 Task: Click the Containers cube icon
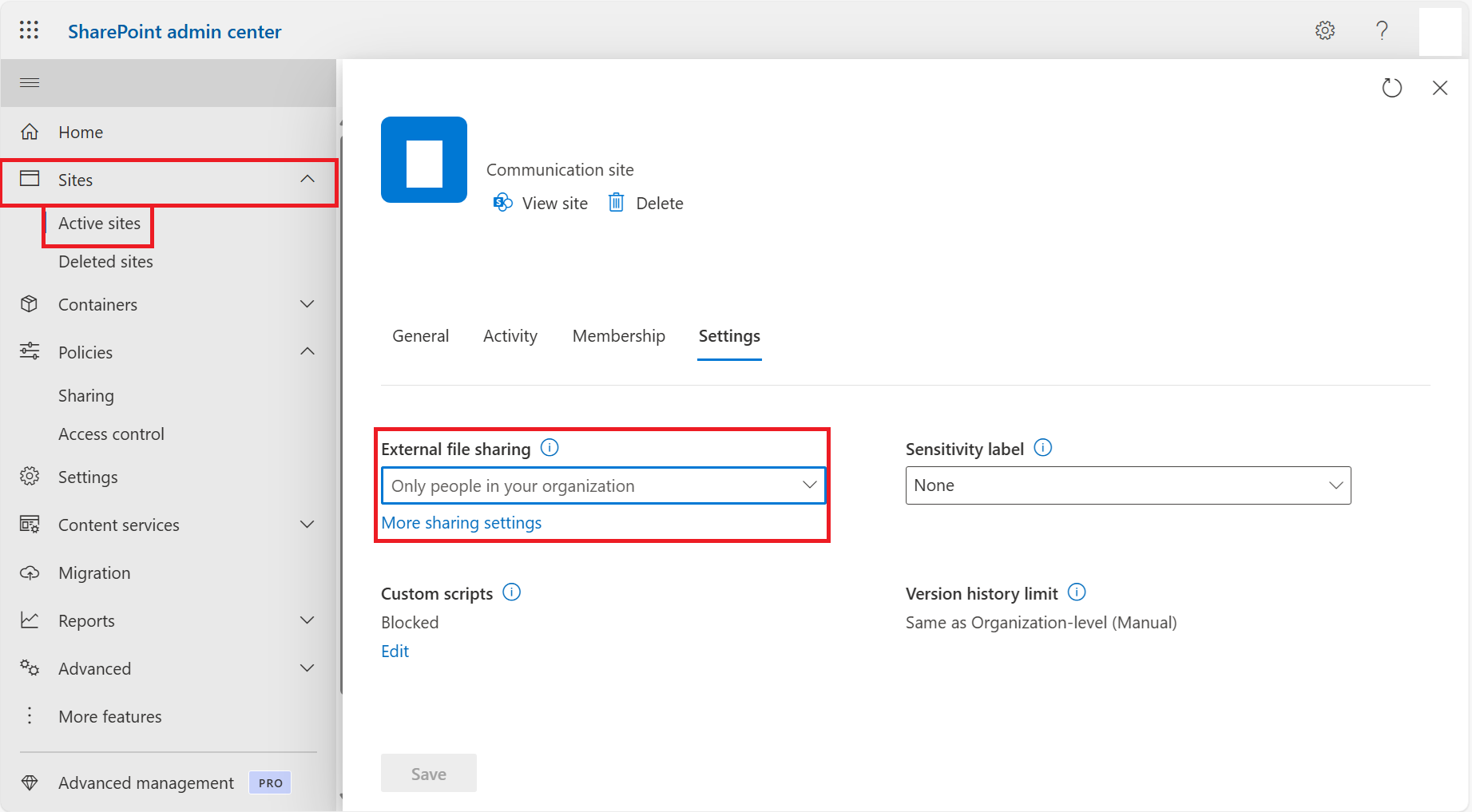(30, 304)
